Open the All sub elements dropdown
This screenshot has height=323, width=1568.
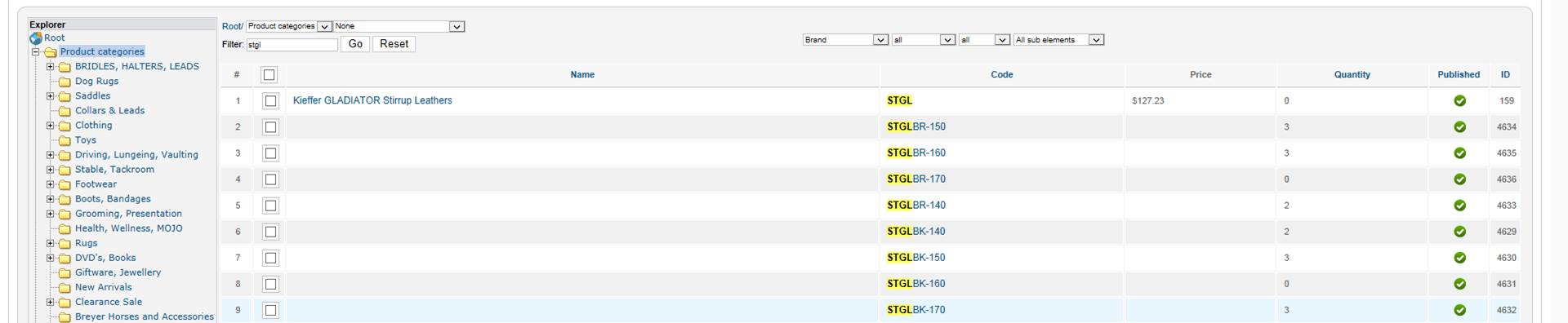pos(1058,40)
